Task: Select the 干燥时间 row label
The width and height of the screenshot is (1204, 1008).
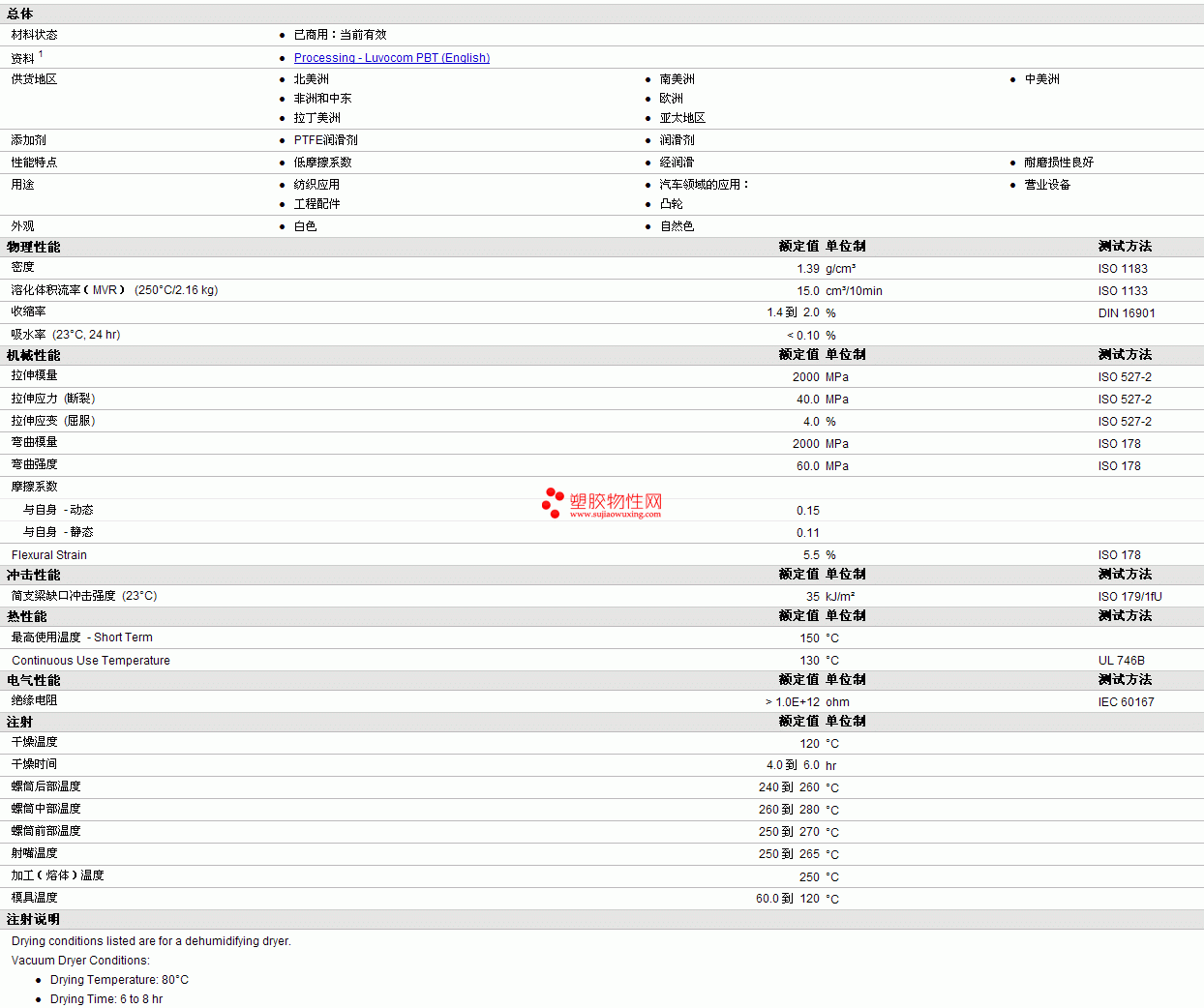Action: [x=34, y=764]
